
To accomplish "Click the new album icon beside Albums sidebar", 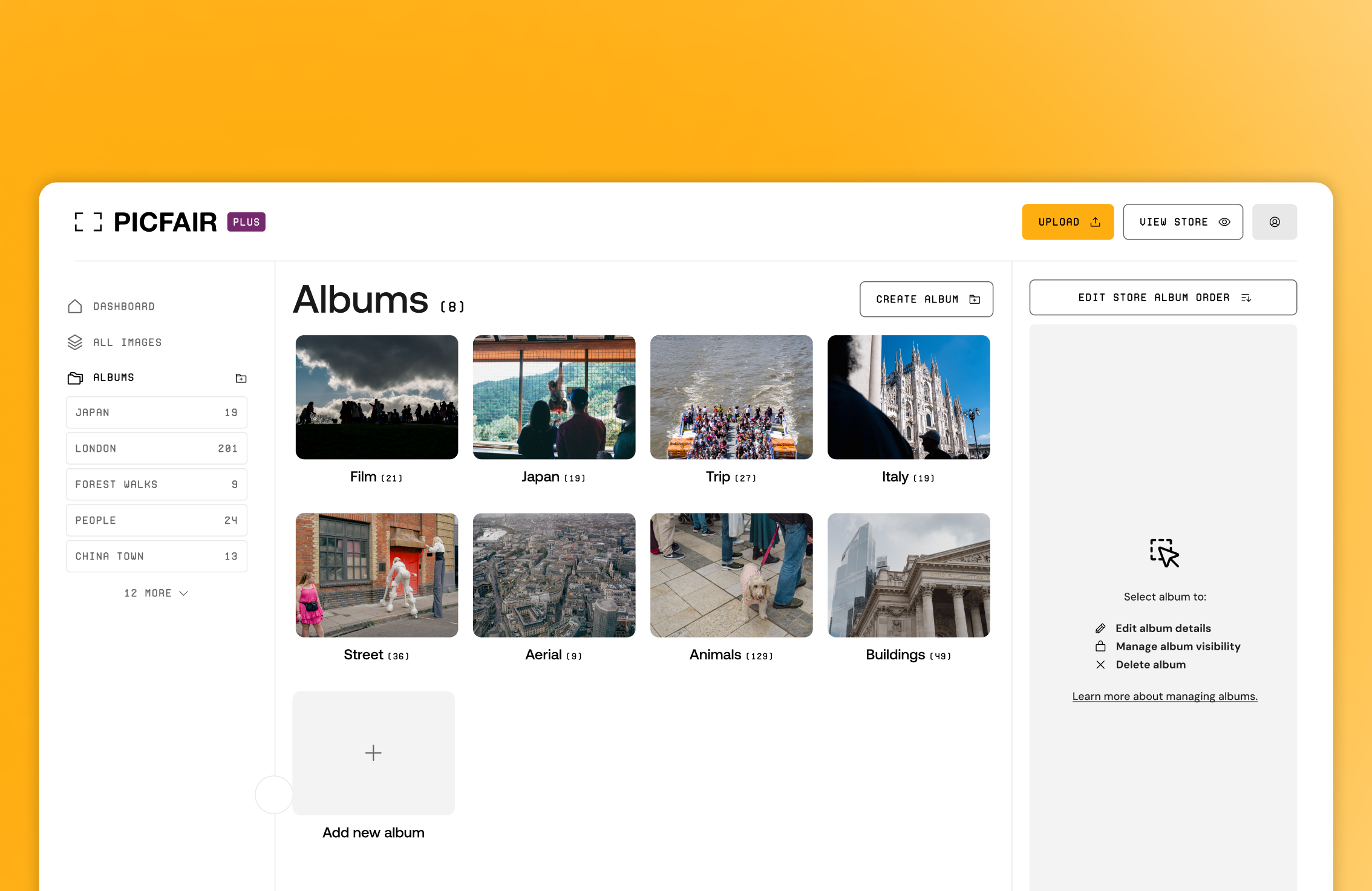I will (x=241, y=378).
